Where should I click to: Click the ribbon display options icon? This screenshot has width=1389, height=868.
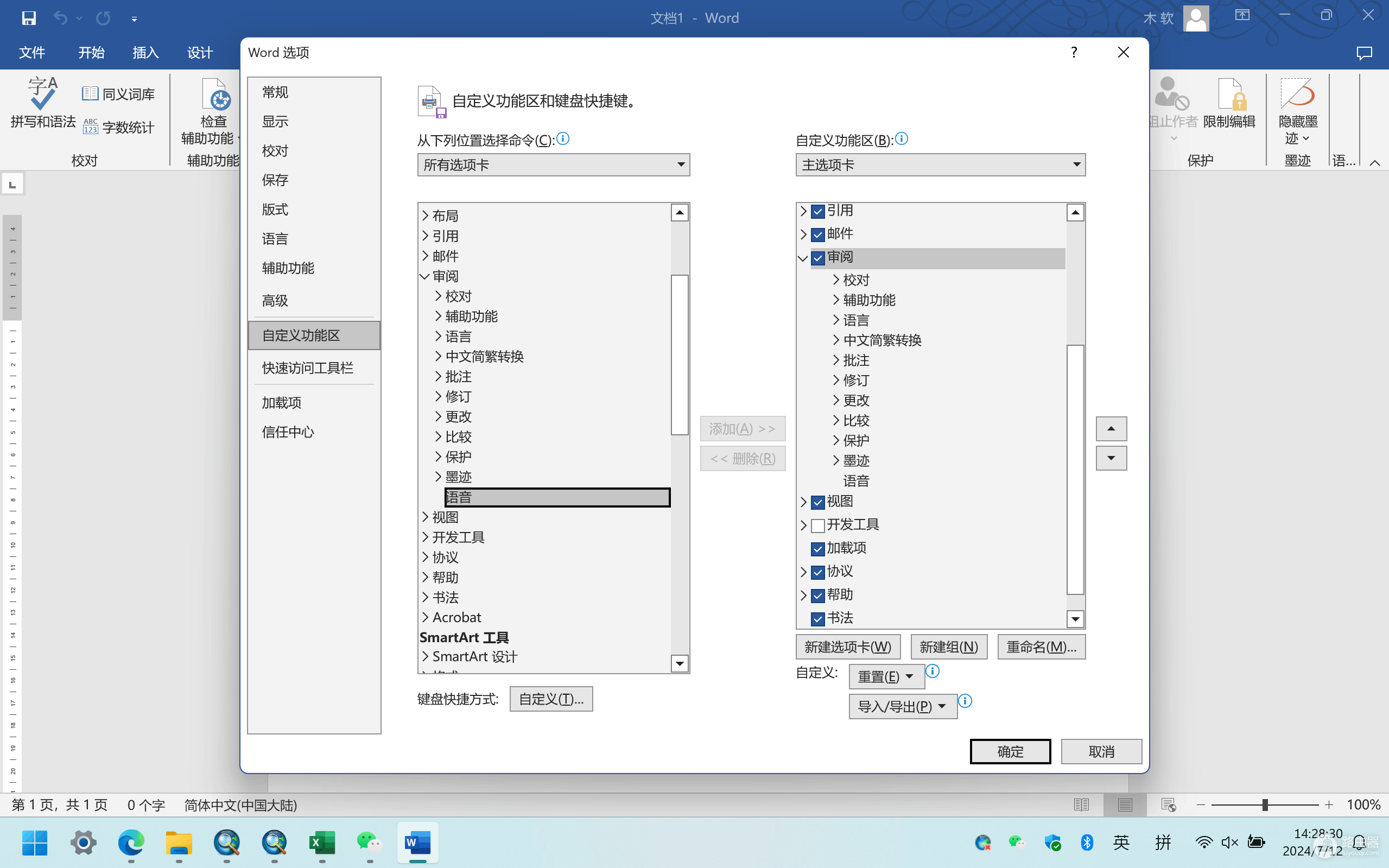click(x=1242, y=16)
